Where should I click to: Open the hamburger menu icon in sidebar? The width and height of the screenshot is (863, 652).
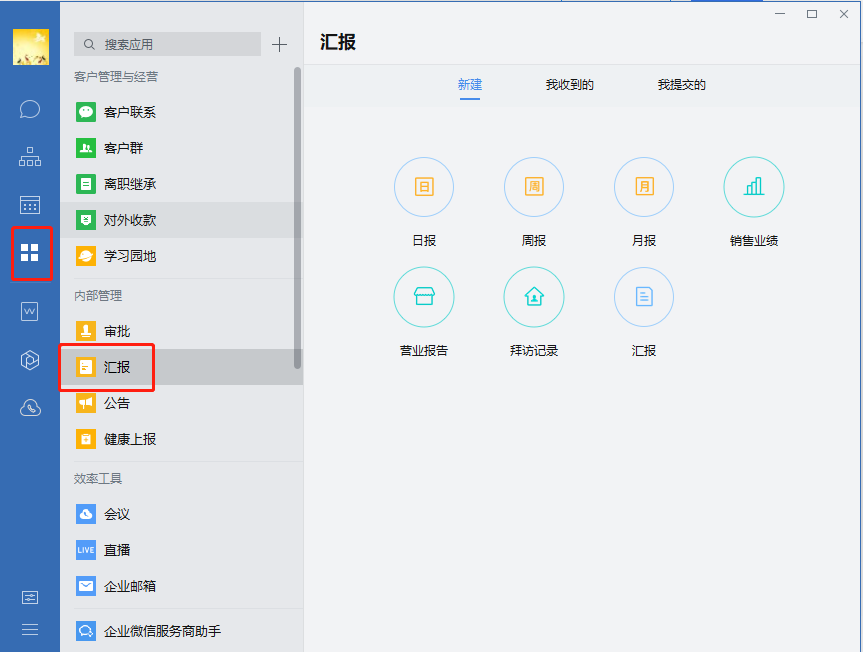pyautogui.click(x=30, y=629)
